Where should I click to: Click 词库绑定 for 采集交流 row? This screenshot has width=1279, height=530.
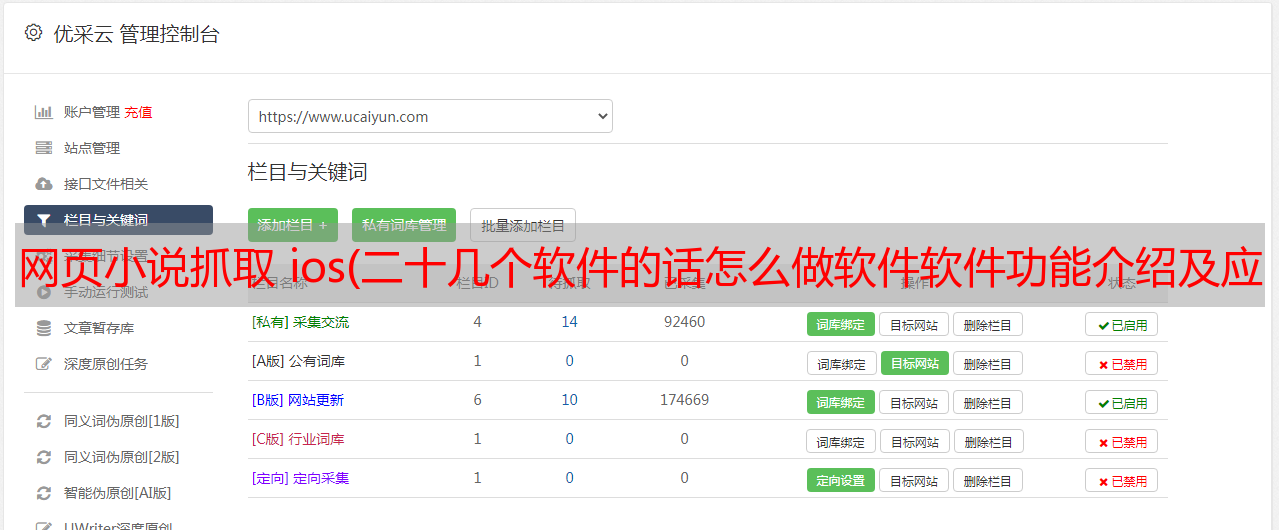click(841, 324)
